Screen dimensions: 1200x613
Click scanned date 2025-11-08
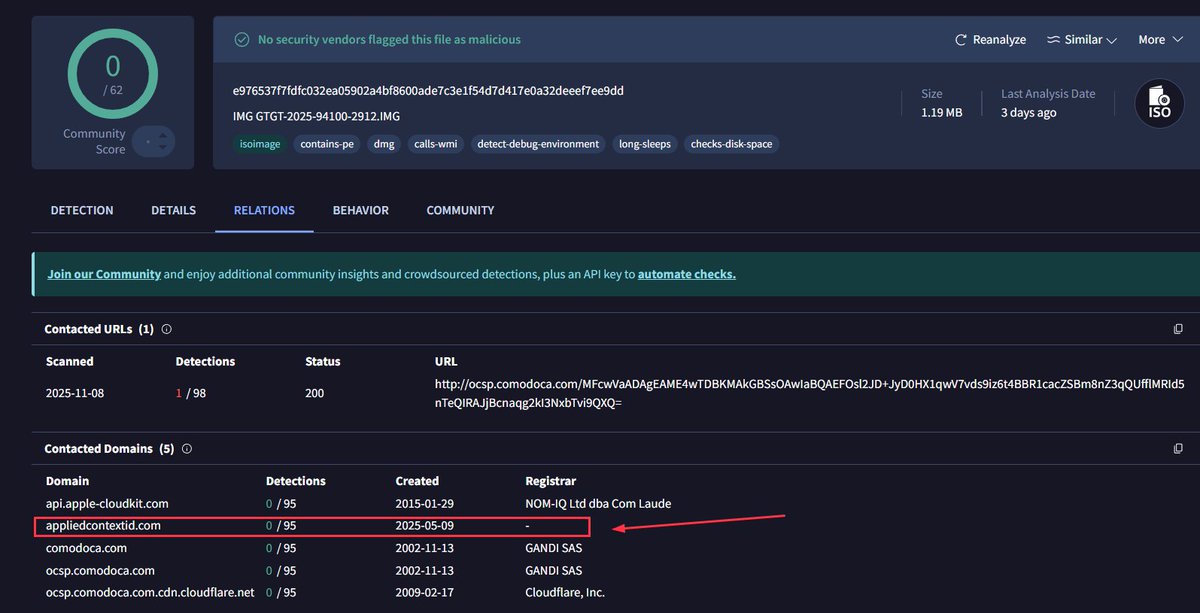click(x=75, y=393)
